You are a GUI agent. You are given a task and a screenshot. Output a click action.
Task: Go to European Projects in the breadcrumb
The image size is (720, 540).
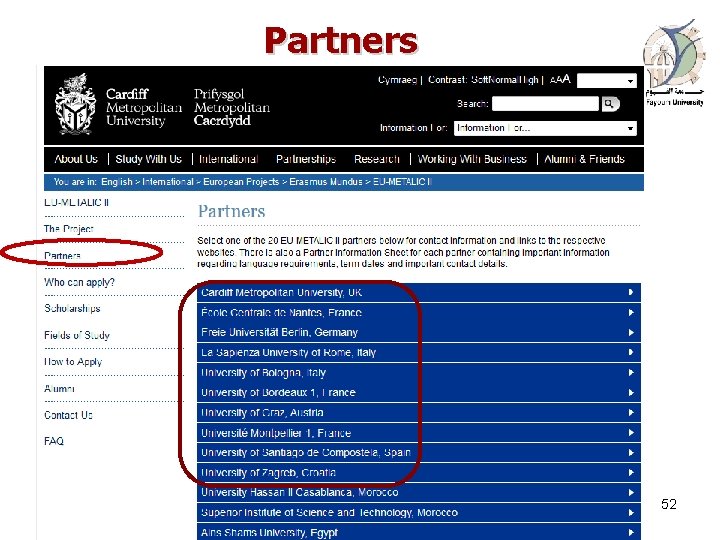[x=241, y=182]
